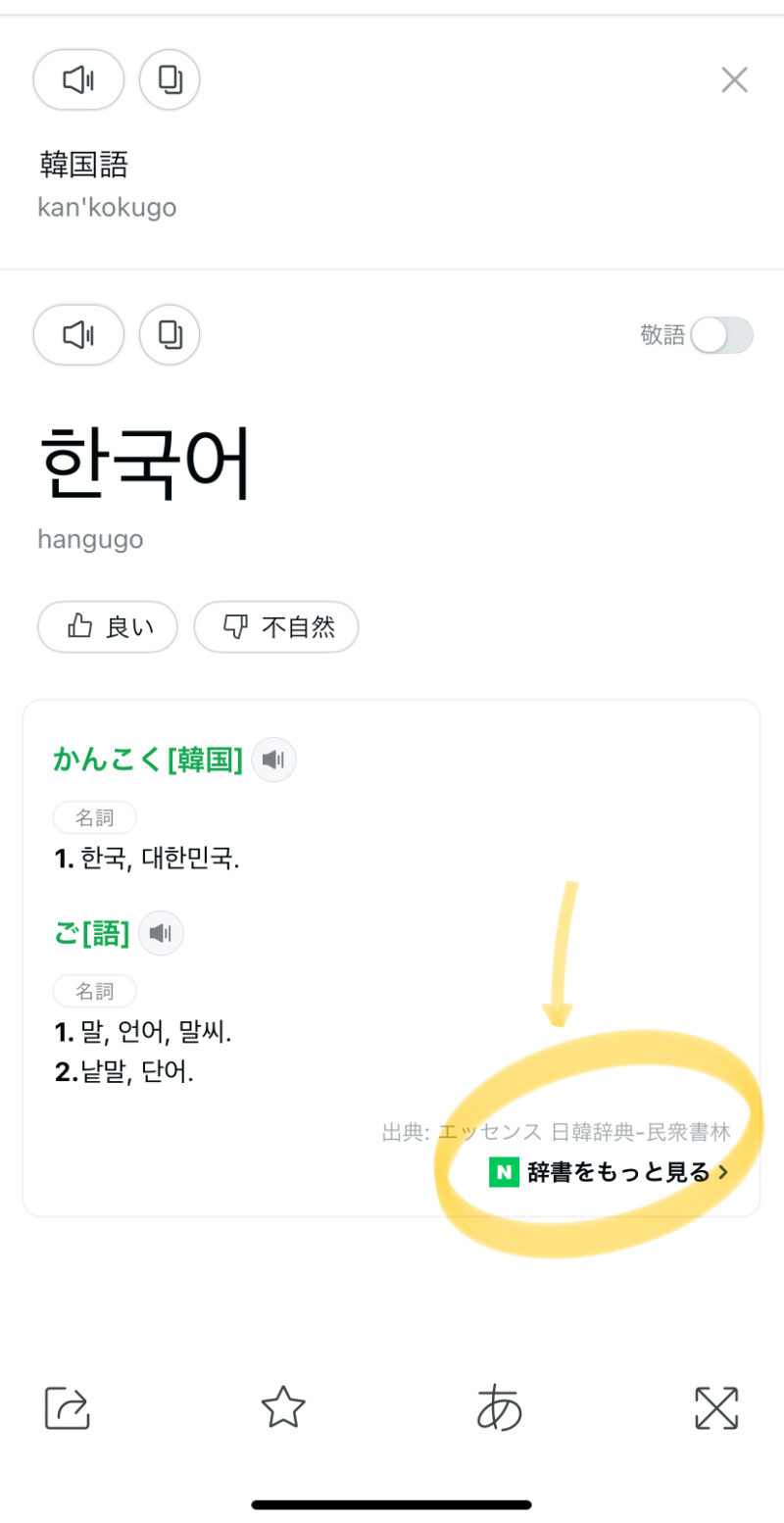Tap the source text 韓国語 to edit
Screen dimensions: 784x1523
(x=84, y=165)
